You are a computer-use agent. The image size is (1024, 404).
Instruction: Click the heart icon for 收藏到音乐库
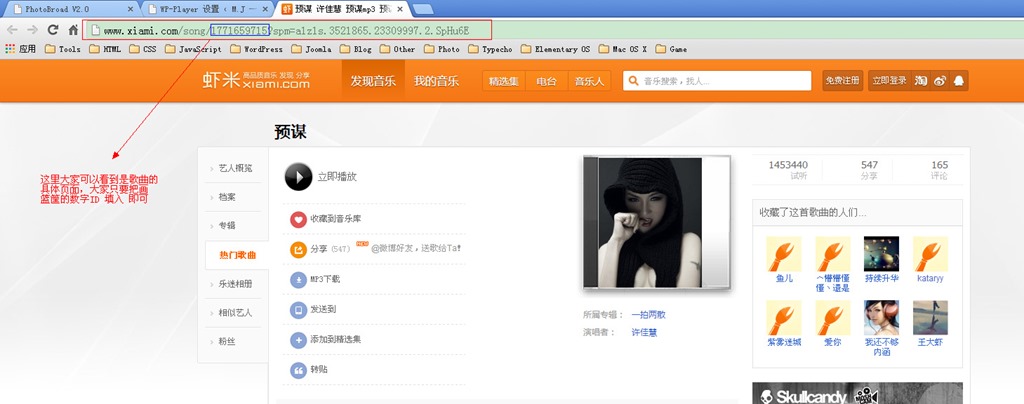pos(298,219)
